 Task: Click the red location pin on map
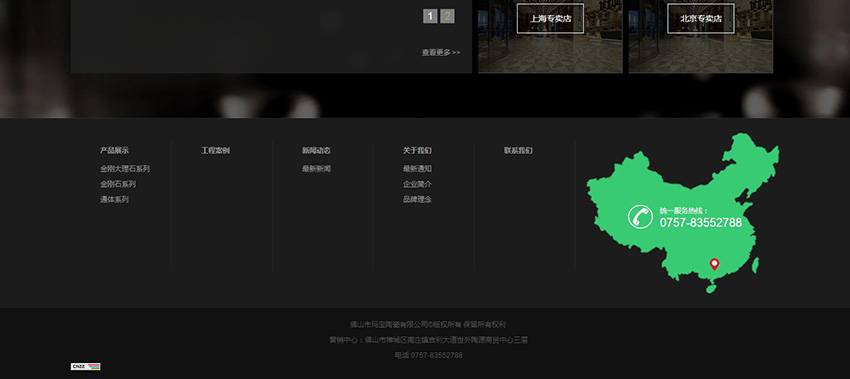pos(714,264)
